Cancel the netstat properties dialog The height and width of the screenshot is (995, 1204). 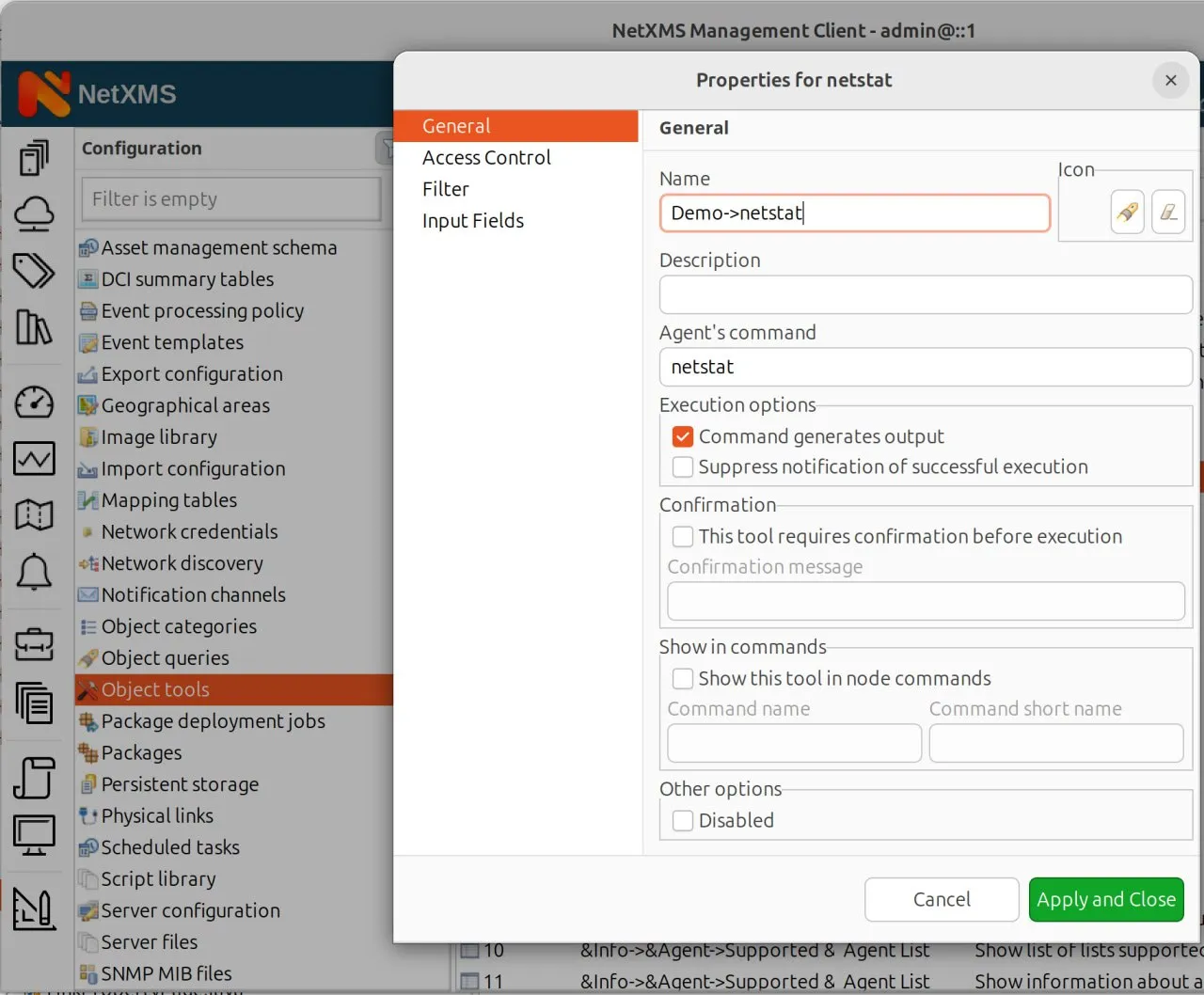[x=942, y=899]
